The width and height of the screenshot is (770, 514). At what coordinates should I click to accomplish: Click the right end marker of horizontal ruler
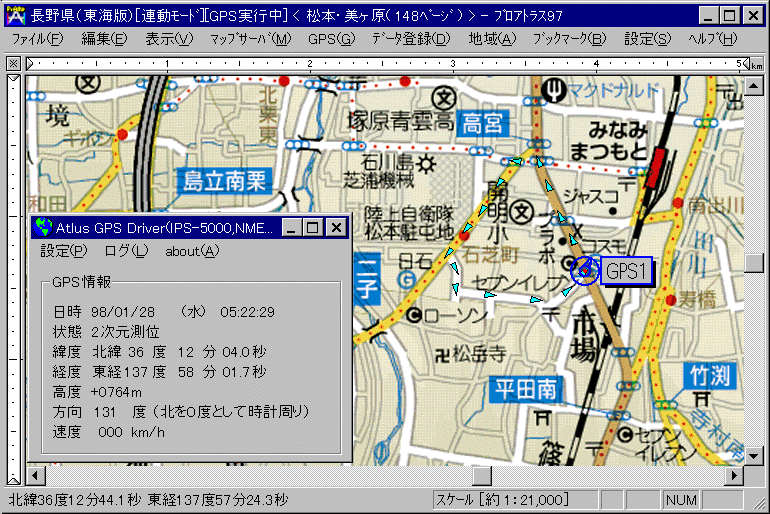(746, 63)
